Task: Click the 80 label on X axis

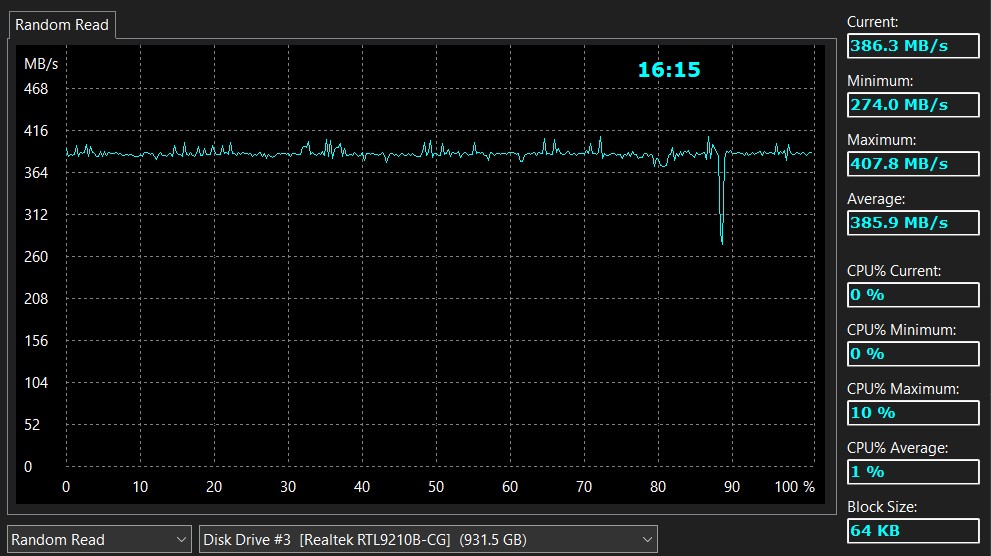Action: click(x=658, y=487)
